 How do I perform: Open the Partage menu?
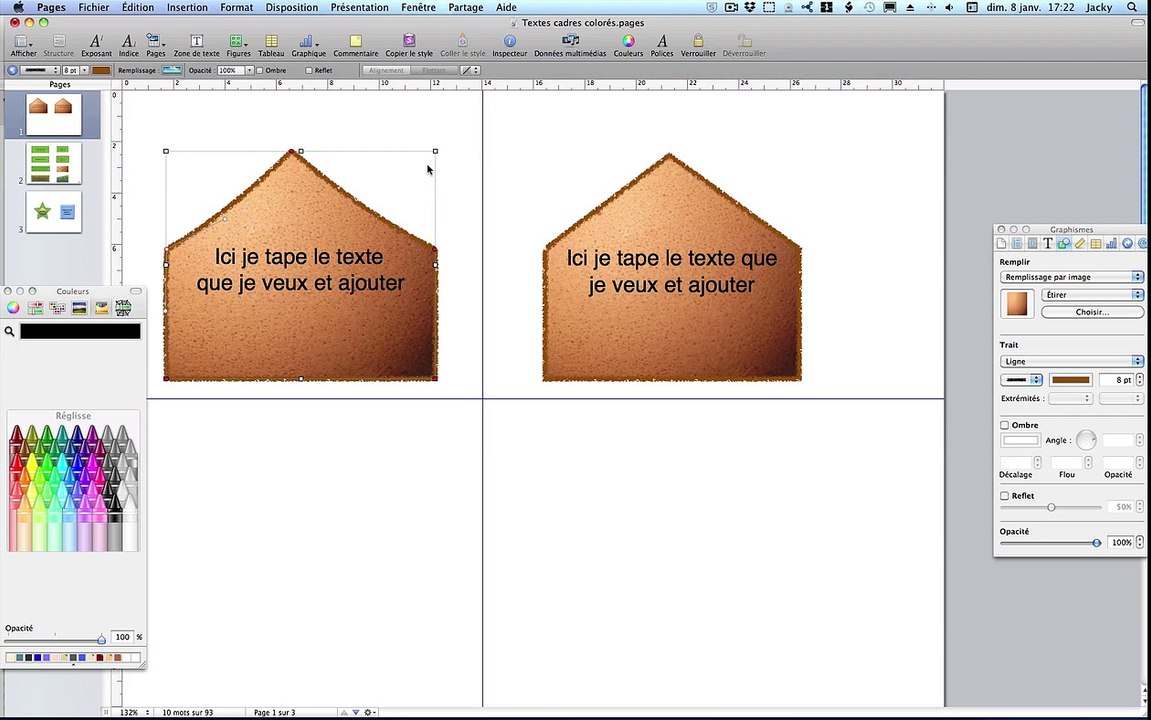[x=465, y=7]
